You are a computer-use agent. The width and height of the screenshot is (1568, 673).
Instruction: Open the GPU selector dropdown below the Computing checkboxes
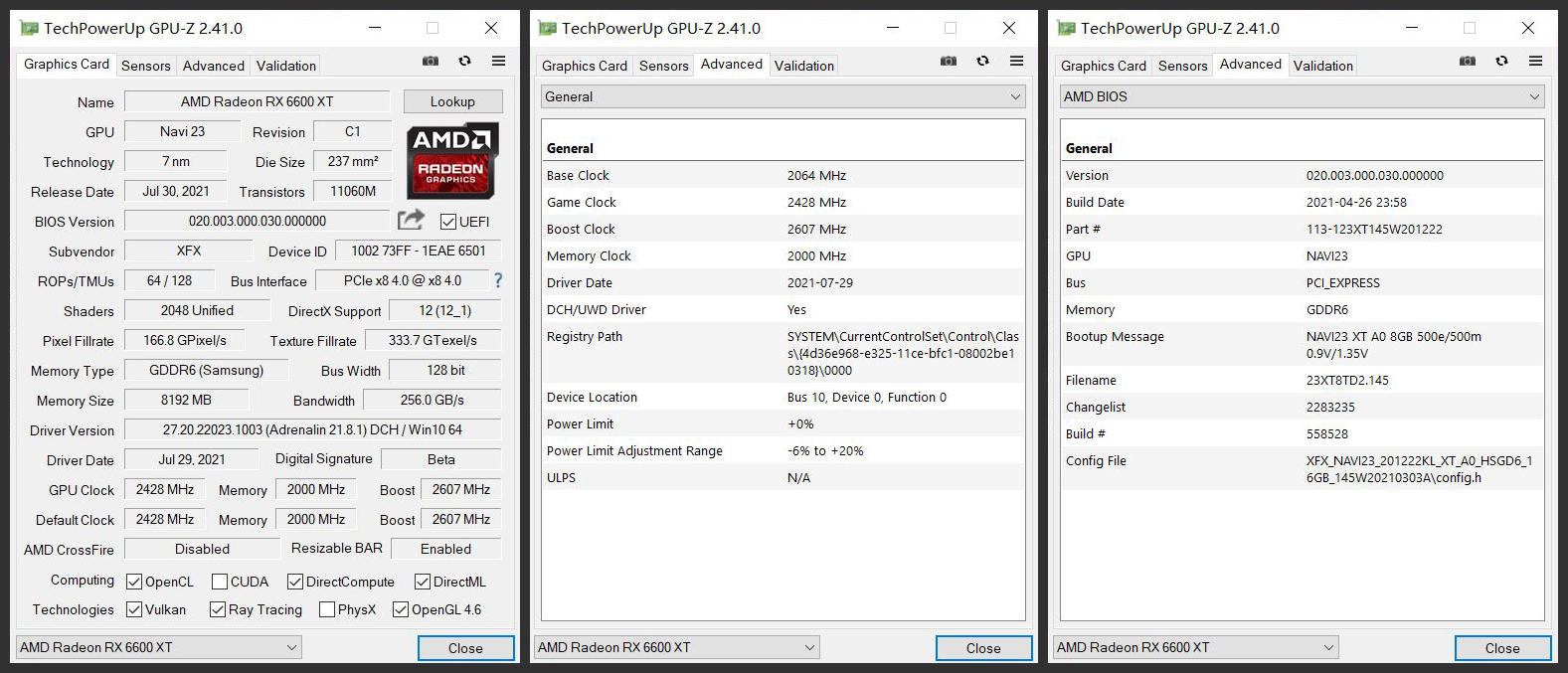[x=159, y=647]
